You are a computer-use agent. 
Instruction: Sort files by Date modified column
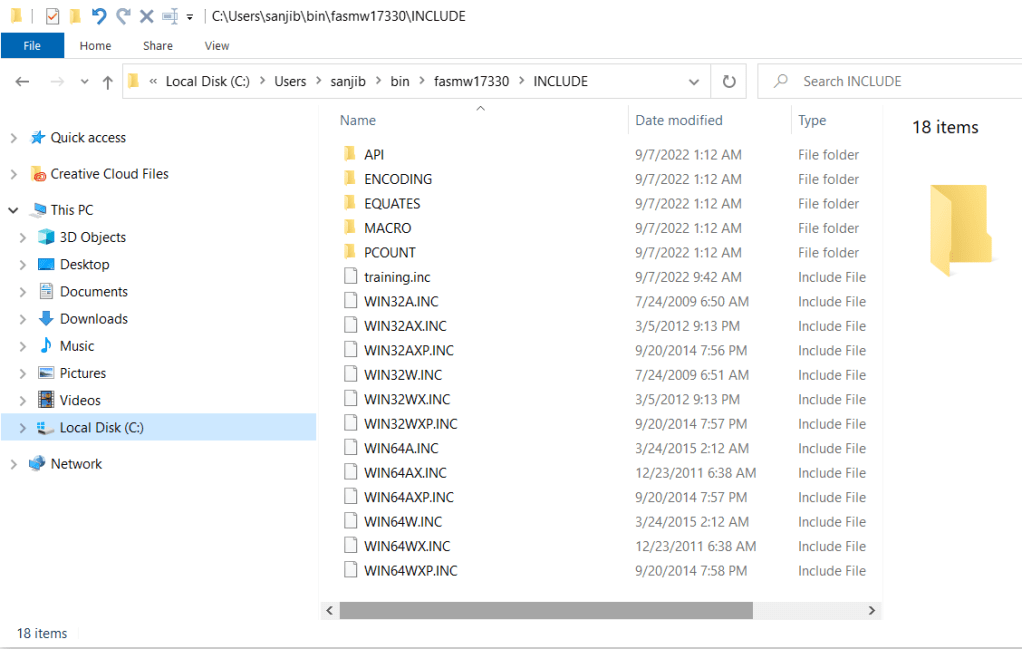tap(678, 120)
